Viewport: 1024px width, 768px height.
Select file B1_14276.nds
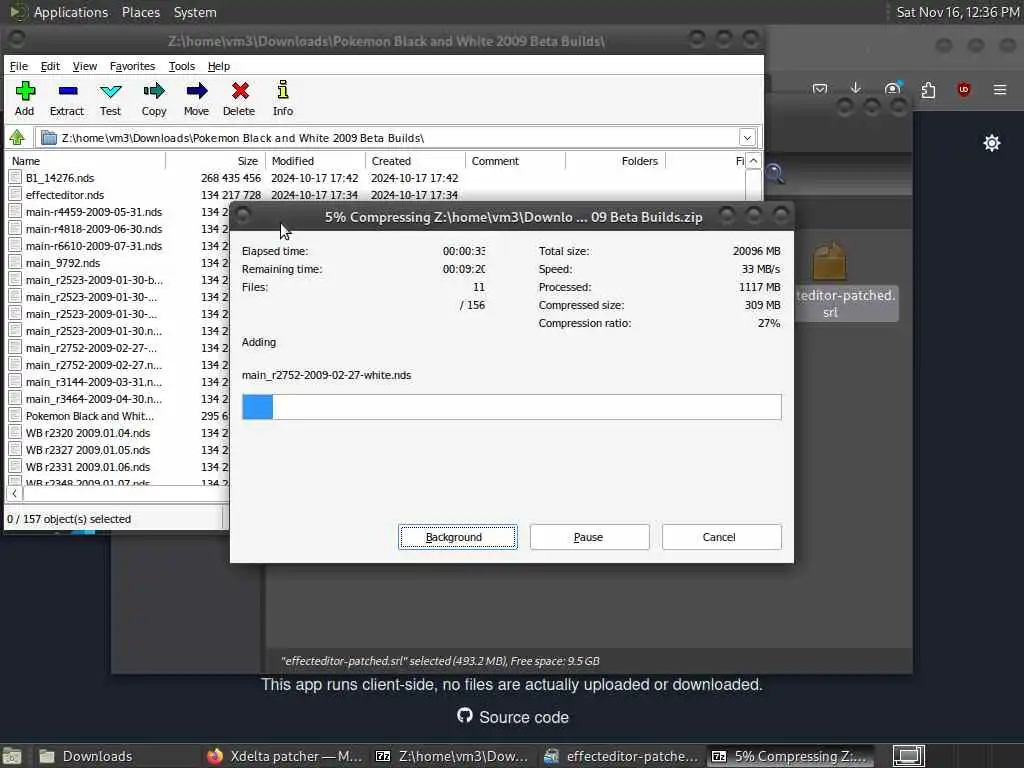click(59, 178)
